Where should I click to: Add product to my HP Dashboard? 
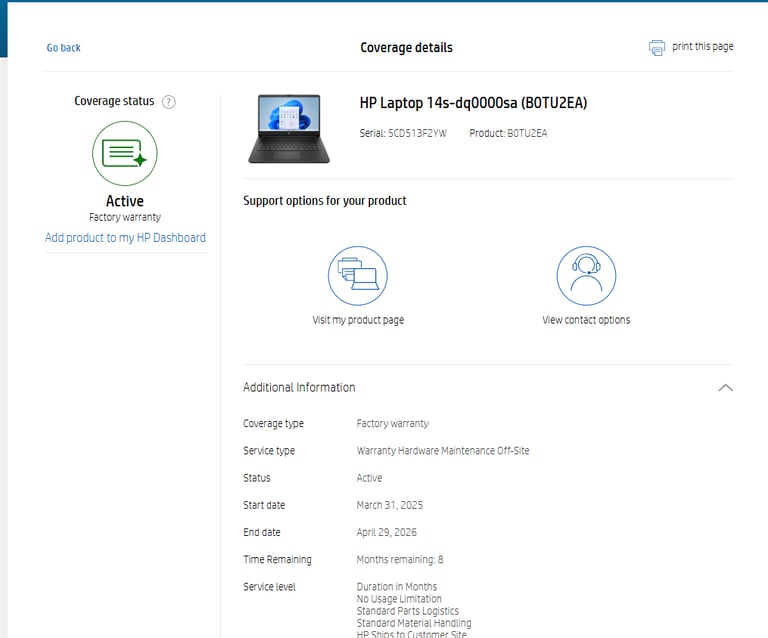click(x=125, y=237)
